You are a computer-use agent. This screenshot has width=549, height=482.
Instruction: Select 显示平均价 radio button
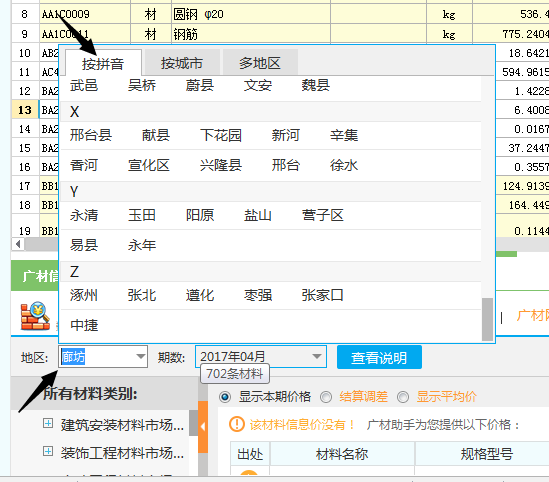[x=403, y=397]
